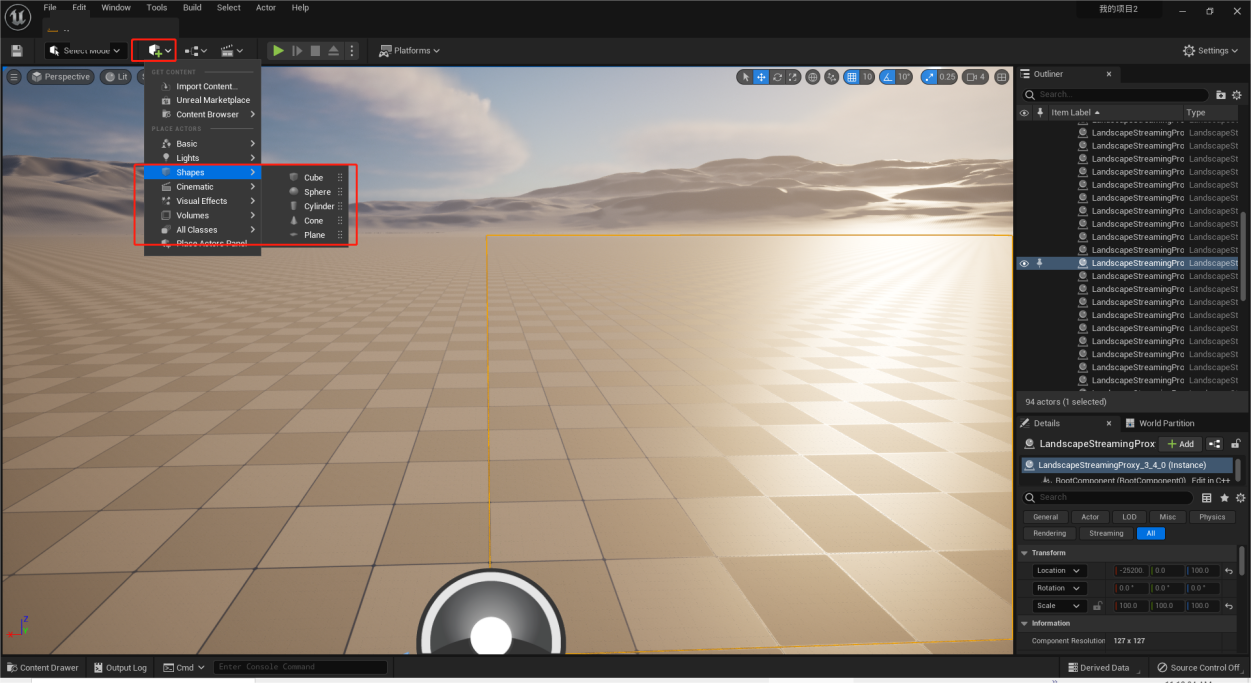
Task: Open the Output Log
Action: 120,667
